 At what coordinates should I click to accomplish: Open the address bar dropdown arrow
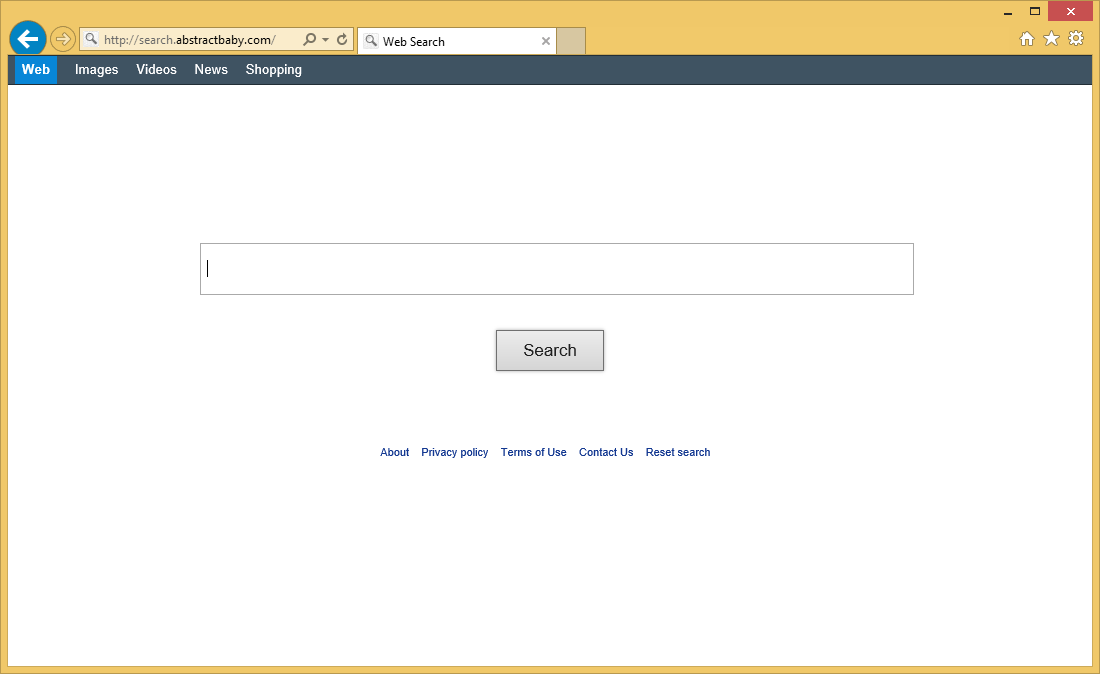pyautogui.click(x=326, y=40)
